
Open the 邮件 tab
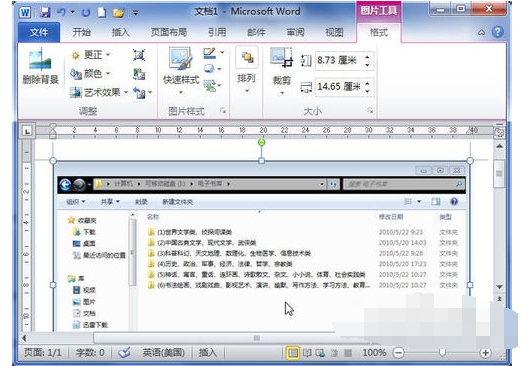(x=256, y=32)
